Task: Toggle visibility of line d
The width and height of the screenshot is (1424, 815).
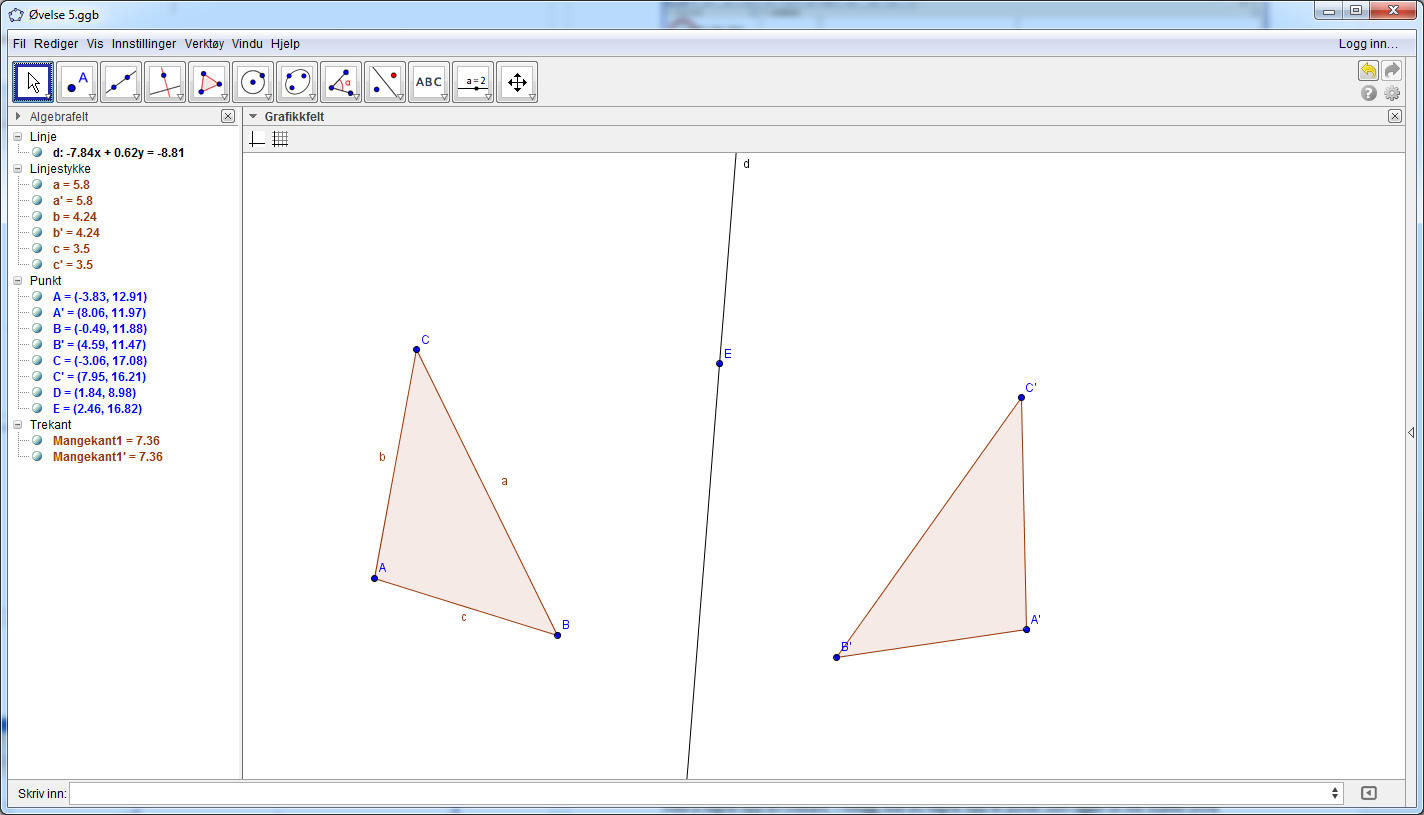Action: [37, 153]
